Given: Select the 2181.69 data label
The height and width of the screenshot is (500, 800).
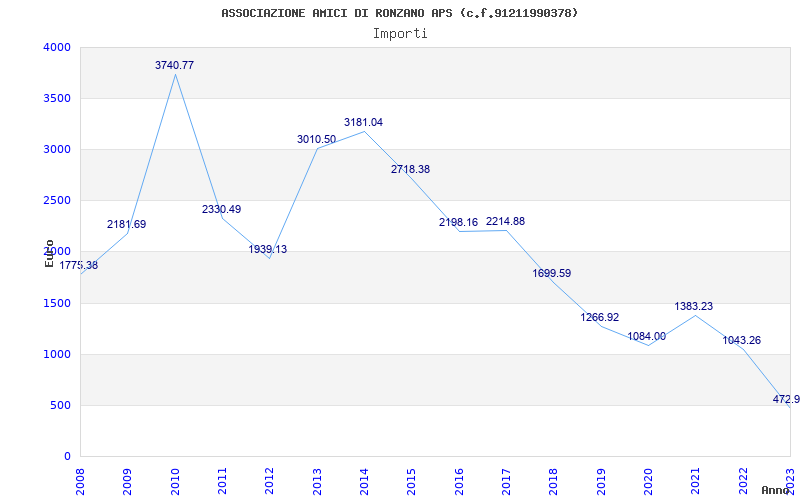Looking at the screenshot, I should pyautogui.click(x=127, y=224).
